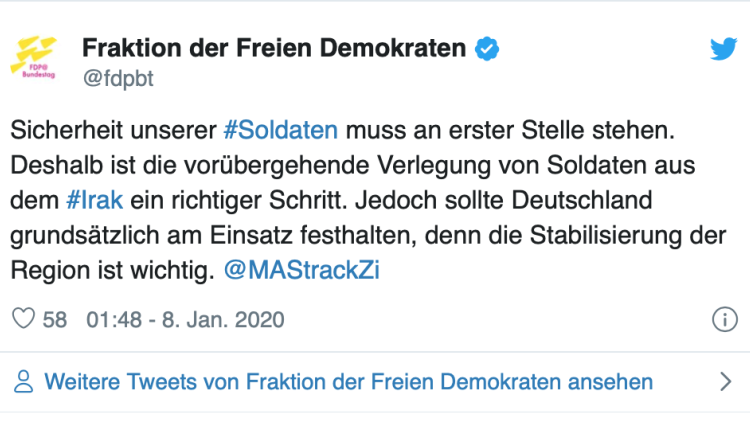Open the #Soldaten hashtag

pos(280,130)
